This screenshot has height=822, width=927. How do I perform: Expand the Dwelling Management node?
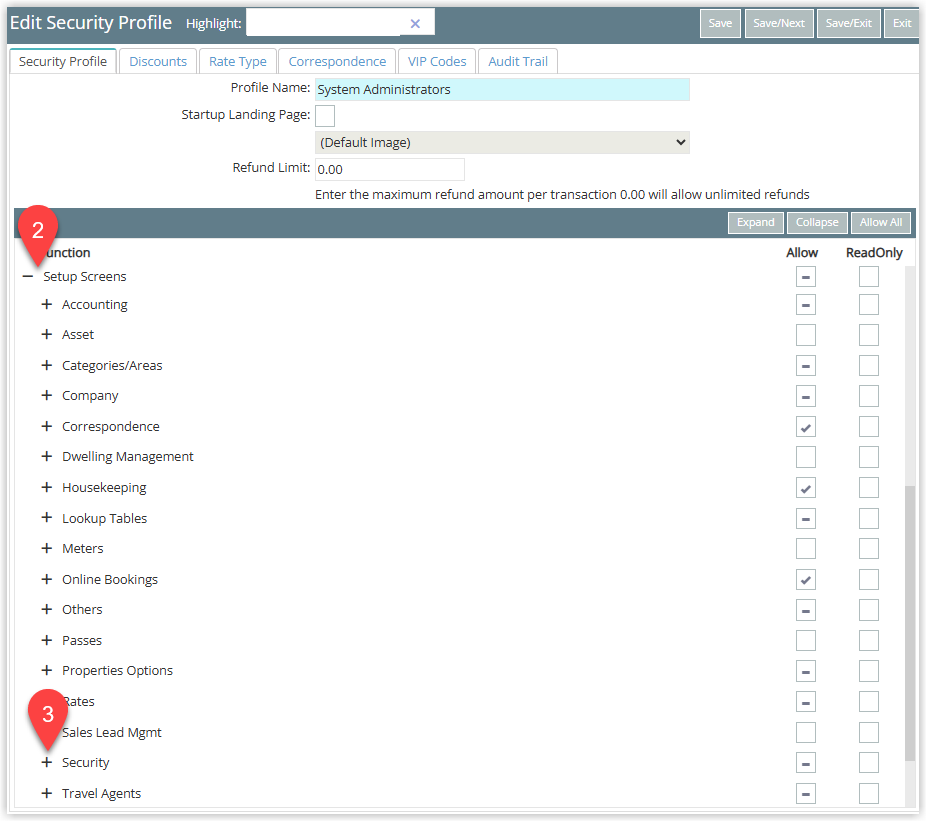(47, 457)
